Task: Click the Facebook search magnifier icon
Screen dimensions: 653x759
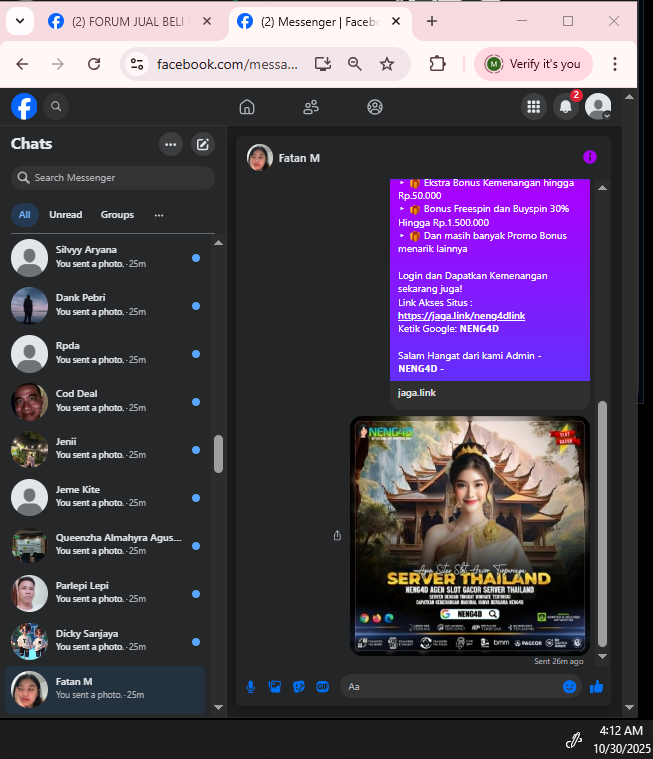Action: [x=56, y=106]
